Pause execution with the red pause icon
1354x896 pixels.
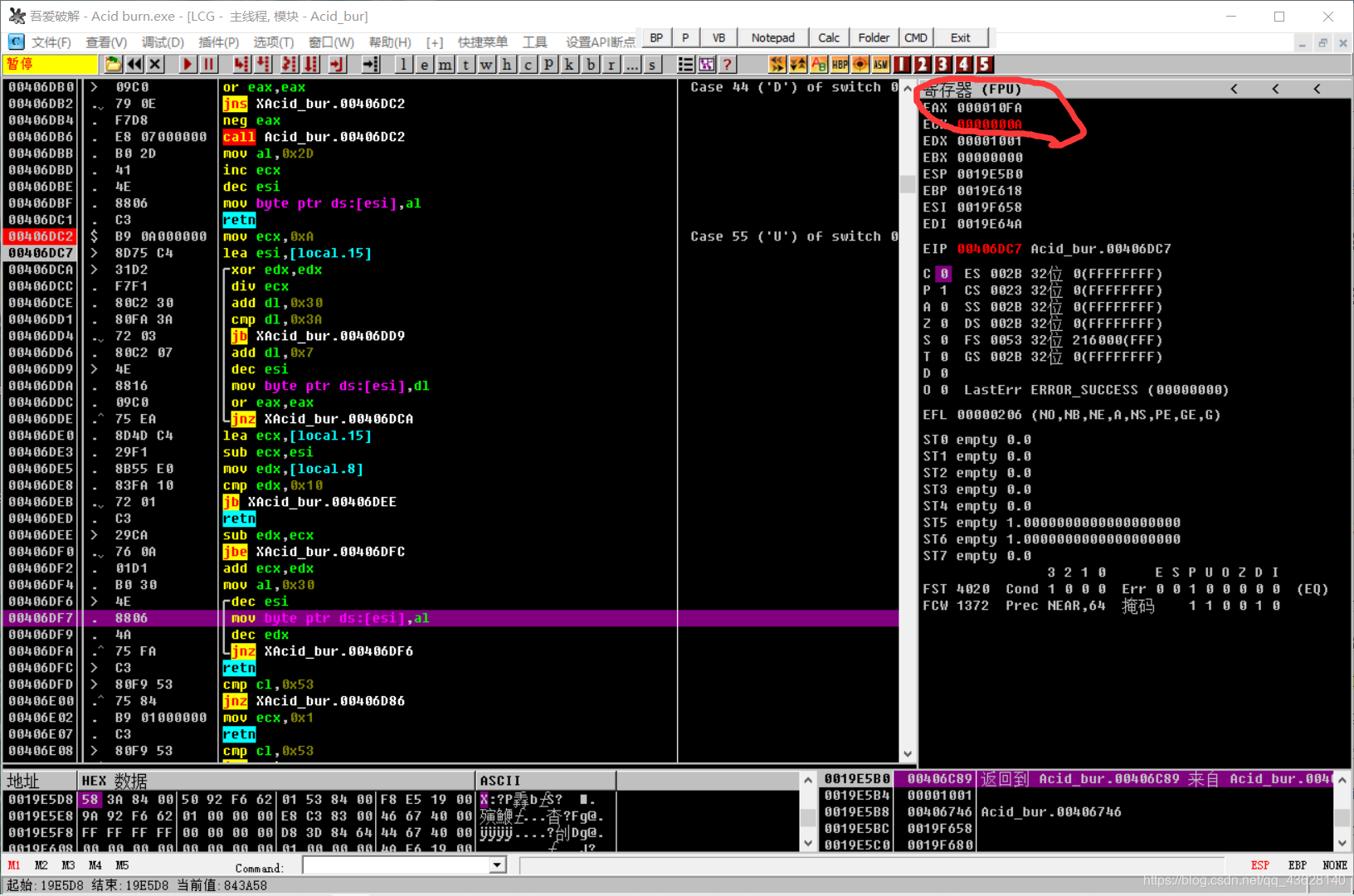click(208, 64)
